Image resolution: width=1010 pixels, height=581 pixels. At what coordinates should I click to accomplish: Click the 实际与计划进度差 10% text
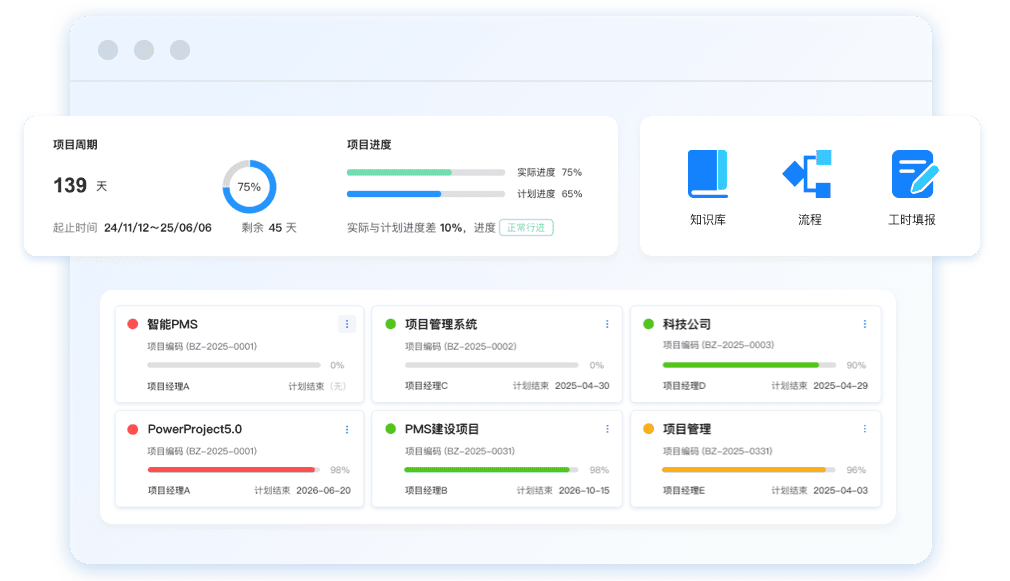coord(406,227)
